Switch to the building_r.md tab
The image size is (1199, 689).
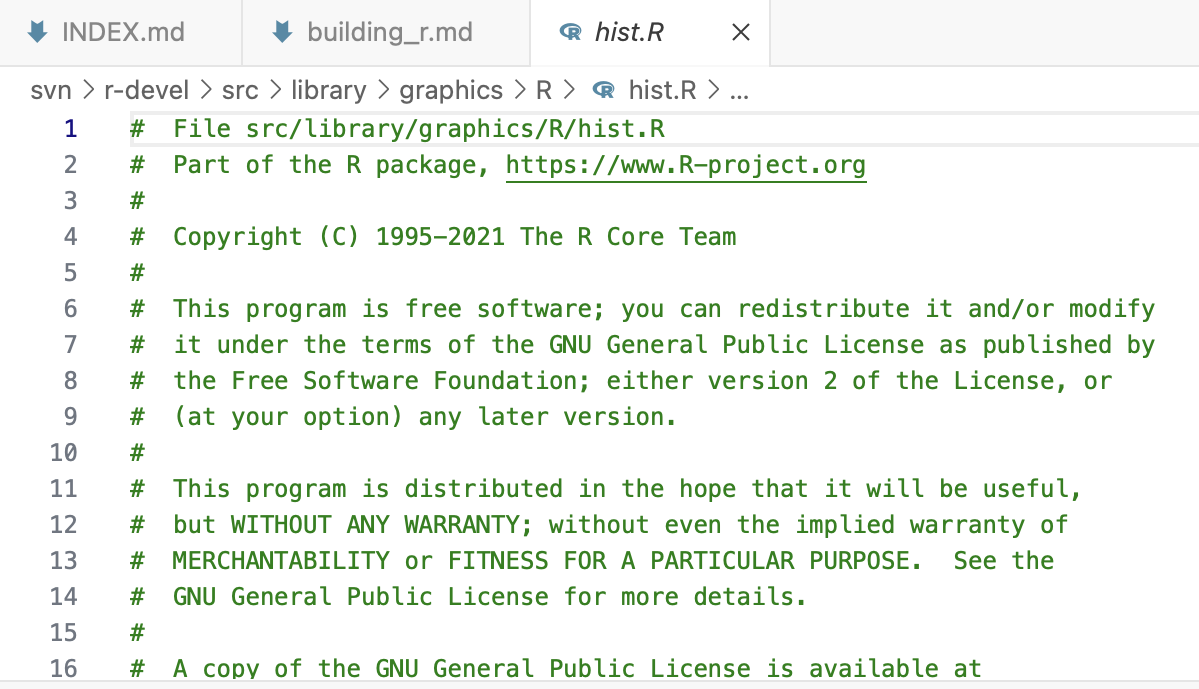tap(389, 32)
